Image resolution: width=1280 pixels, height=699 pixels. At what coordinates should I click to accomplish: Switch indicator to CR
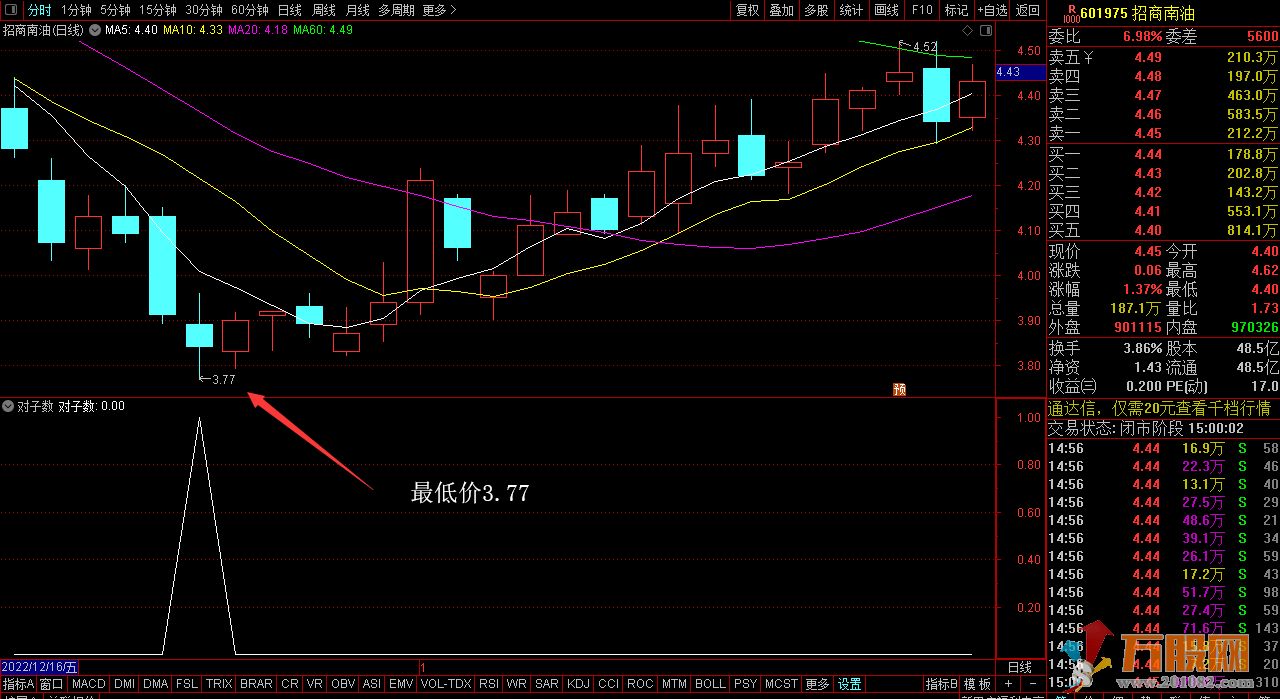click(x=290, y=684)
